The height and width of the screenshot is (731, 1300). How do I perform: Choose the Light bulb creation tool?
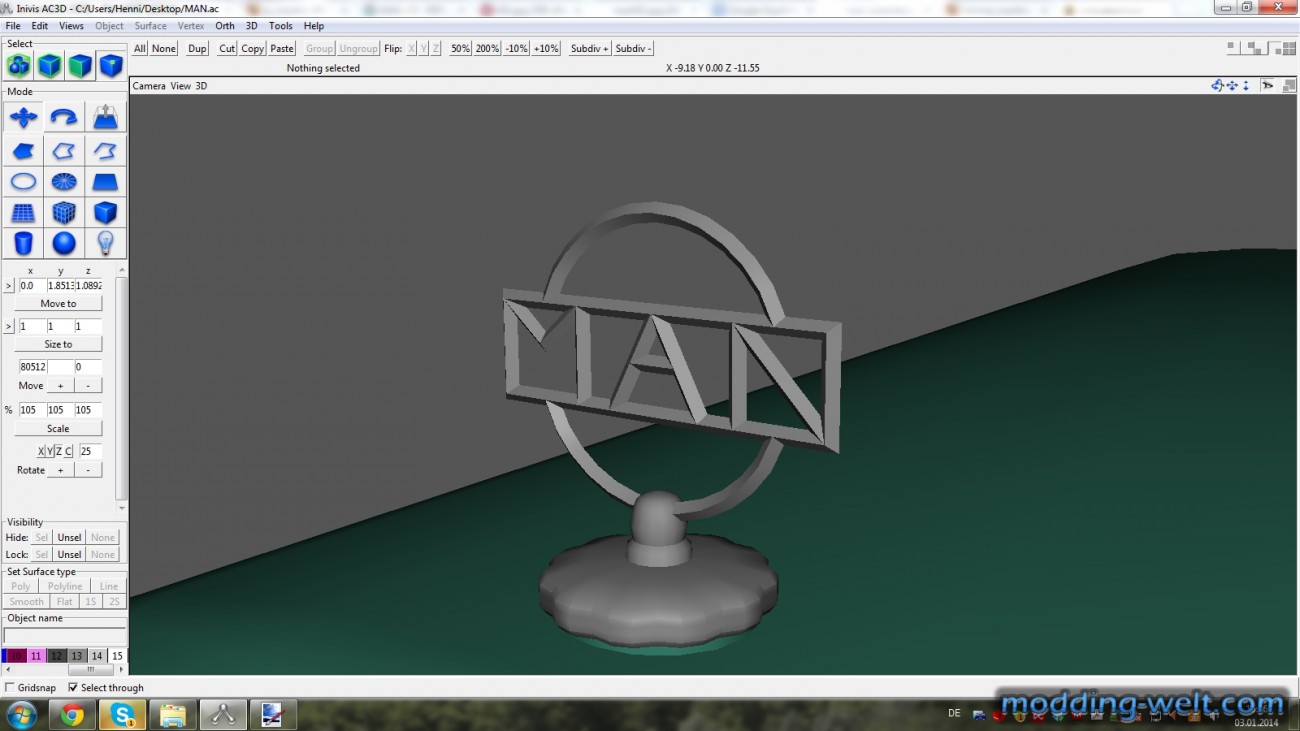click(x=105, y=243)
